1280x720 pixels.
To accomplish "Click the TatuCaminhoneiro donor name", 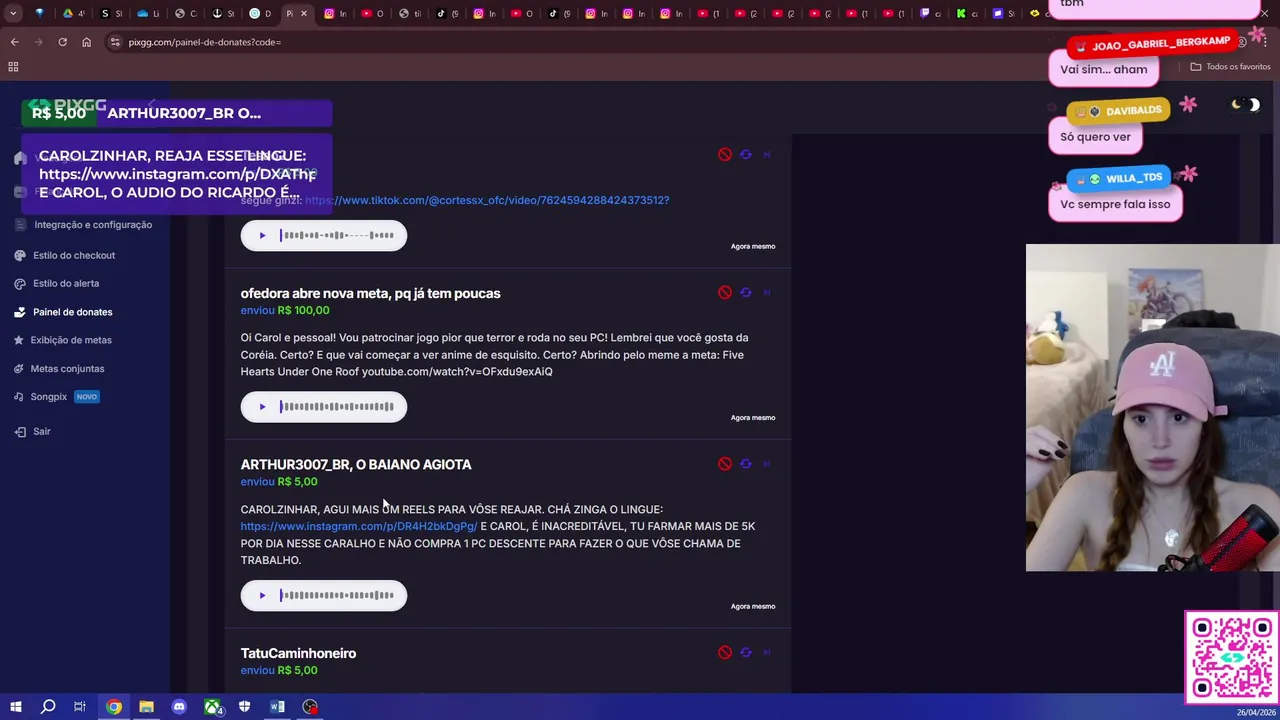I will pyautogui.click(x=298, y=653).
